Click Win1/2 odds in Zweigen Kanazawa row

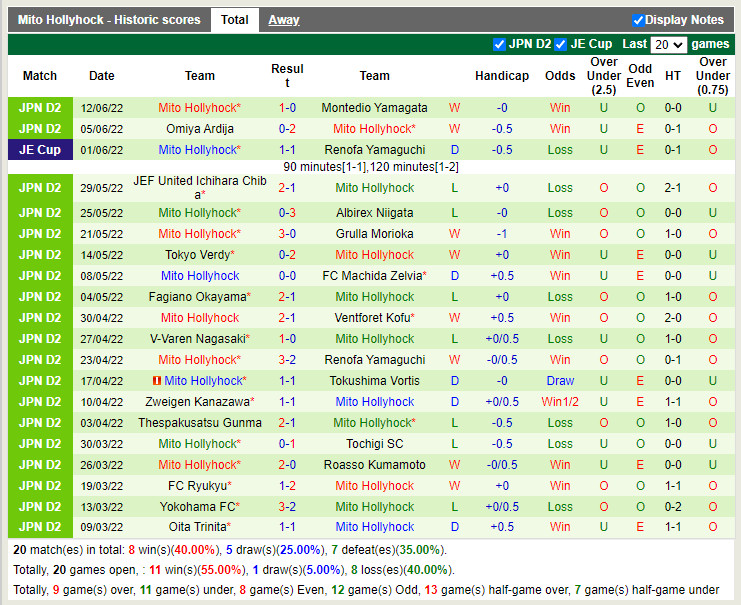pyautogui.click(x=560, y=402)
